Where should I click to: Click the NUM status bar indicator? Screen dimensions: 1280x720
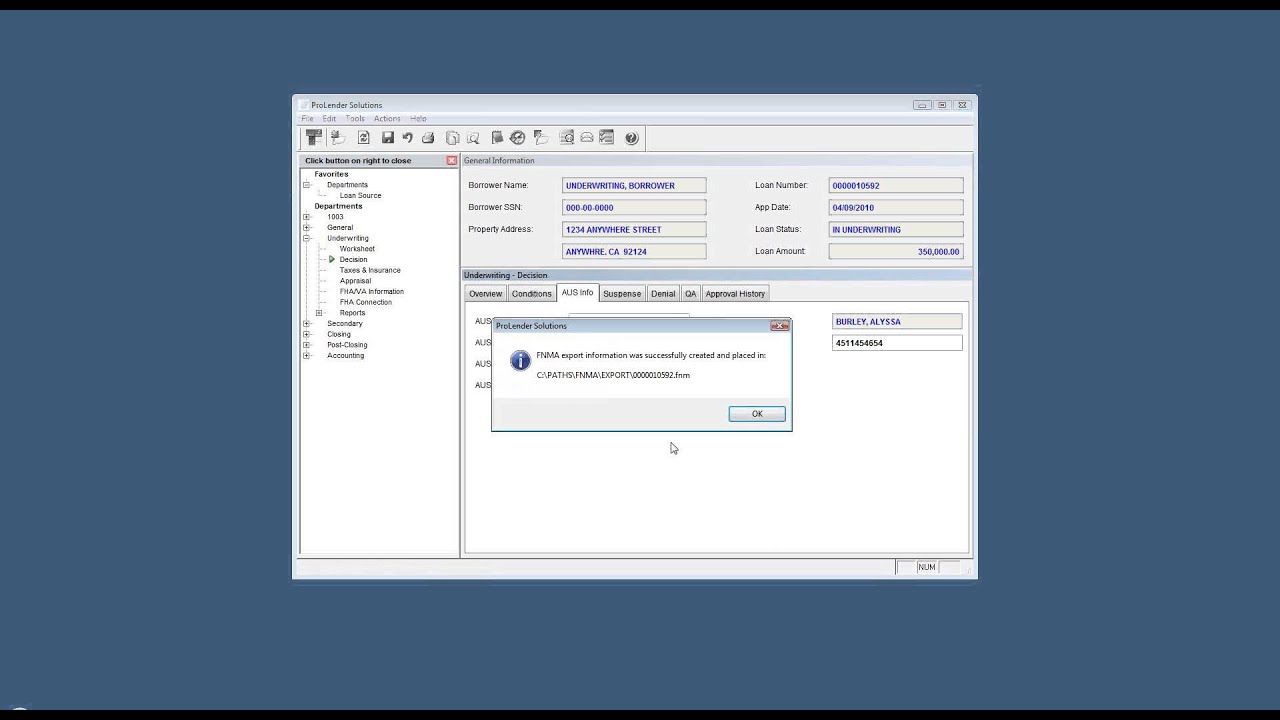click(x=927, y=567)
